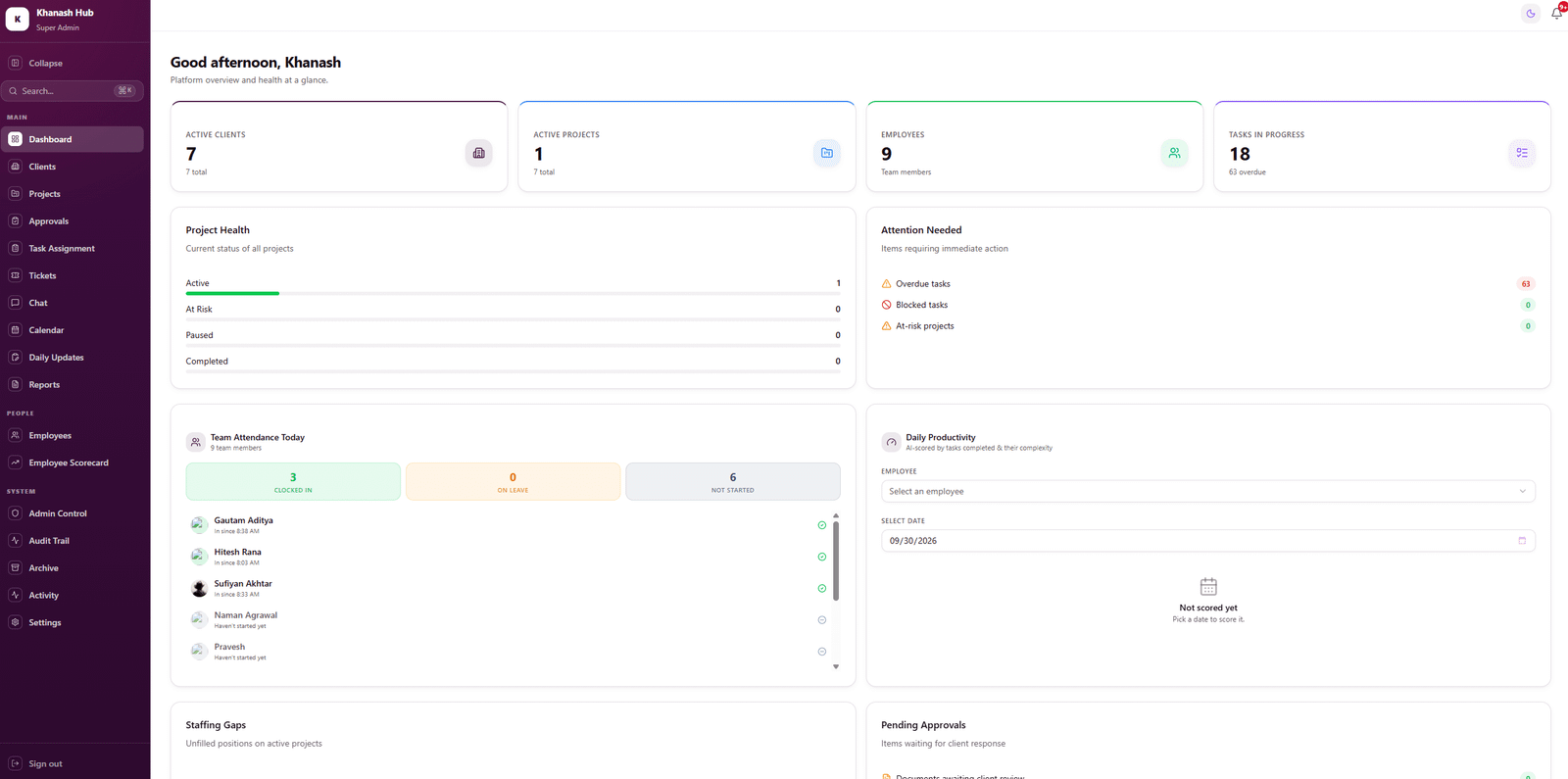Click the Active project health progress bar
Image resolution: width=1568 pixels, height=779 pixels.
(x=513, y=293)
